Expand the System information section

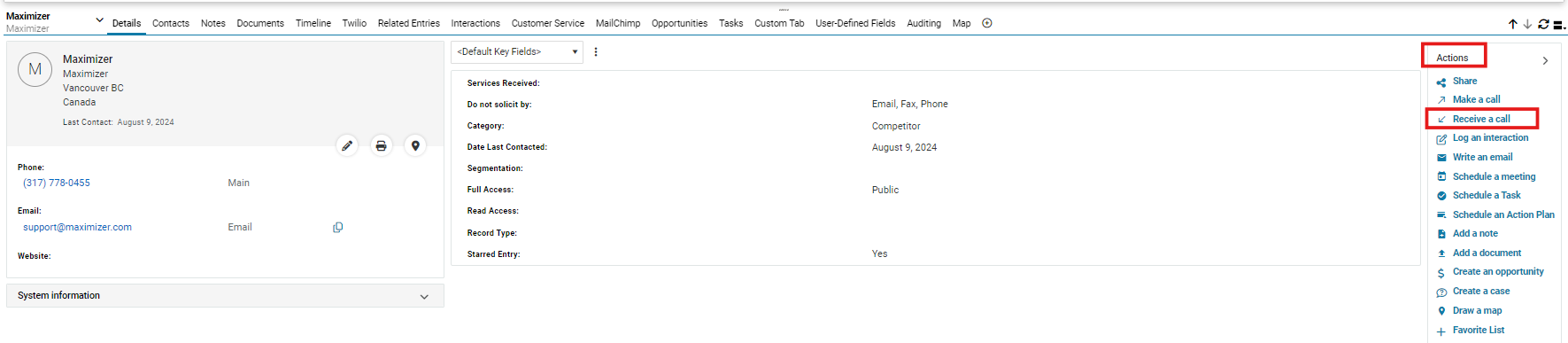(225, 296)
